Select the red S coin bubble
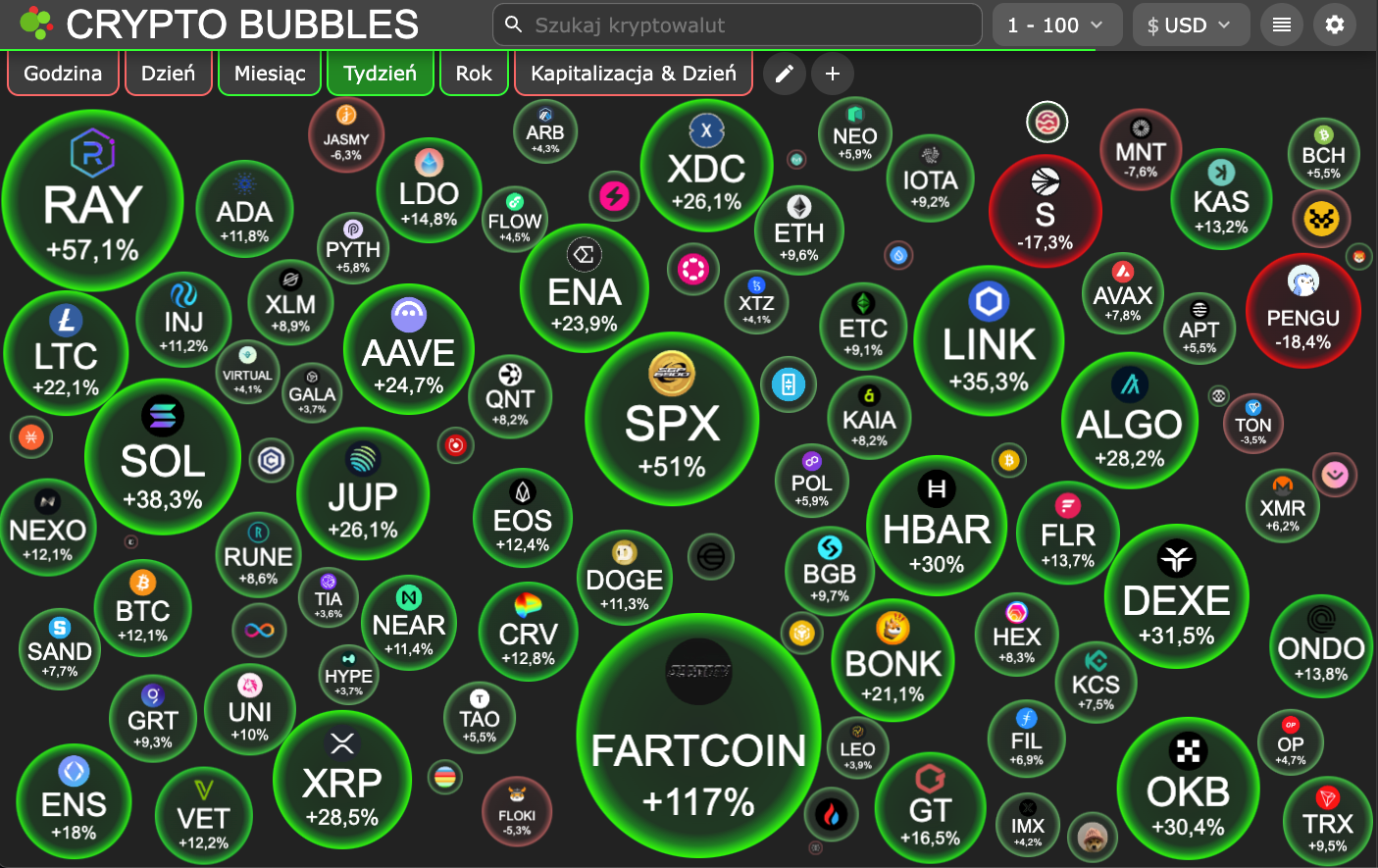The height and width of the screenshot is (868, 1378). pos(1046,212)
